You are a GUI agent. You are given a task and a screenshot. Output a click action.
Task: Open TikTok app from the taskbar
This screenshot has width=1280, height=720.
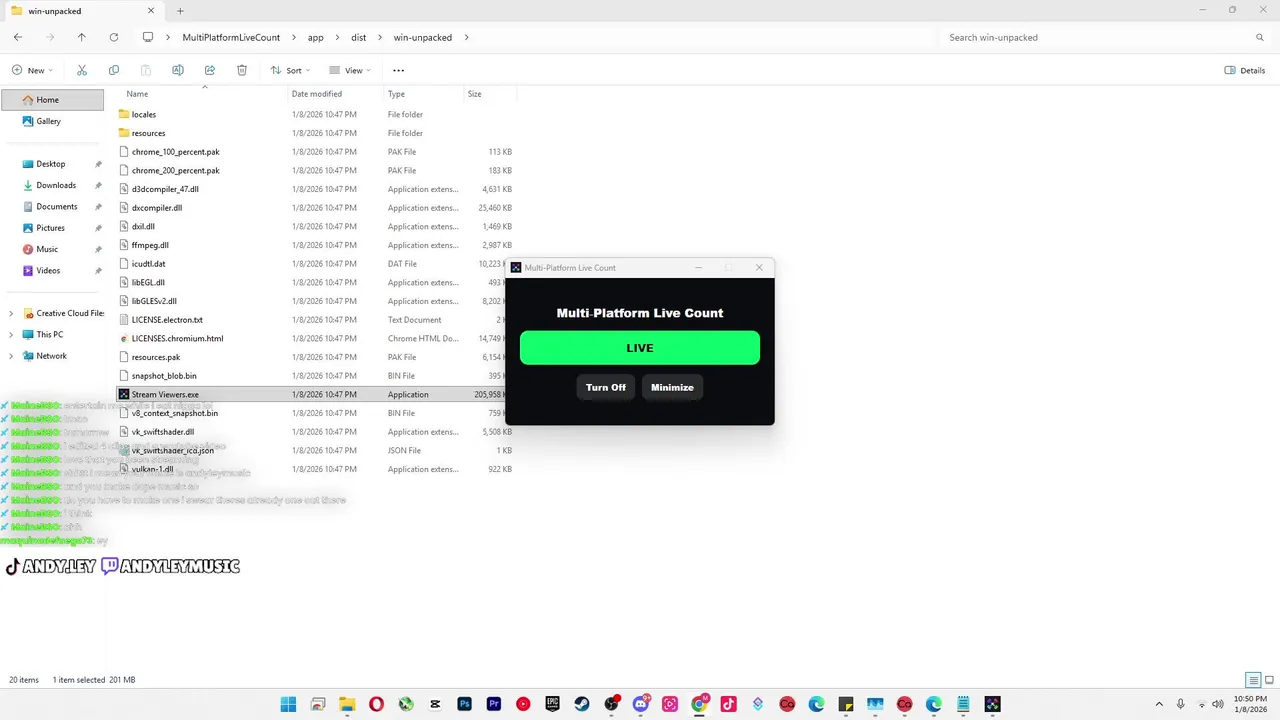[x=729, y=704]
